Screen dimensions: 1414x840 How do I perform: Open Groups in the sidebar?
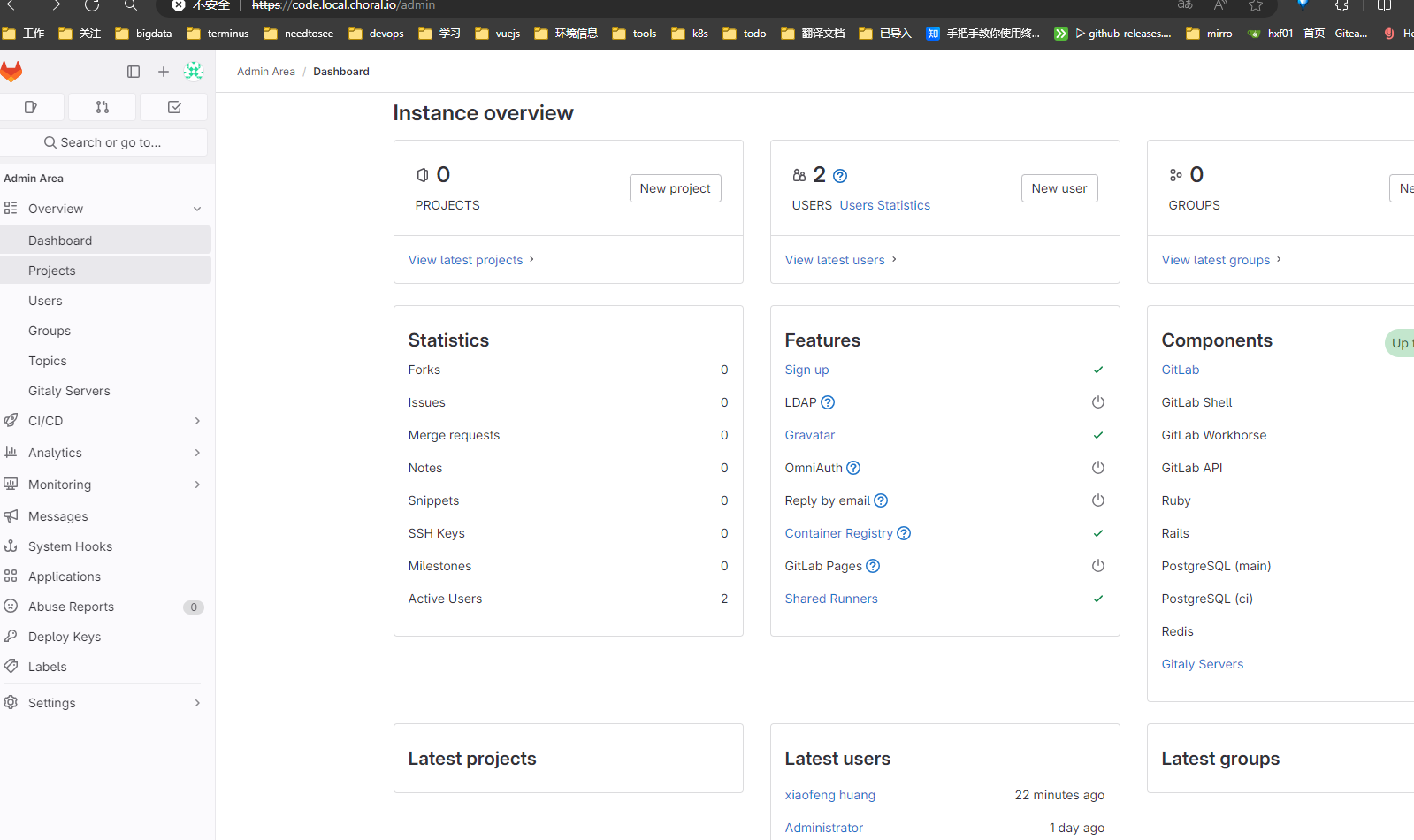tap(105, 331)
